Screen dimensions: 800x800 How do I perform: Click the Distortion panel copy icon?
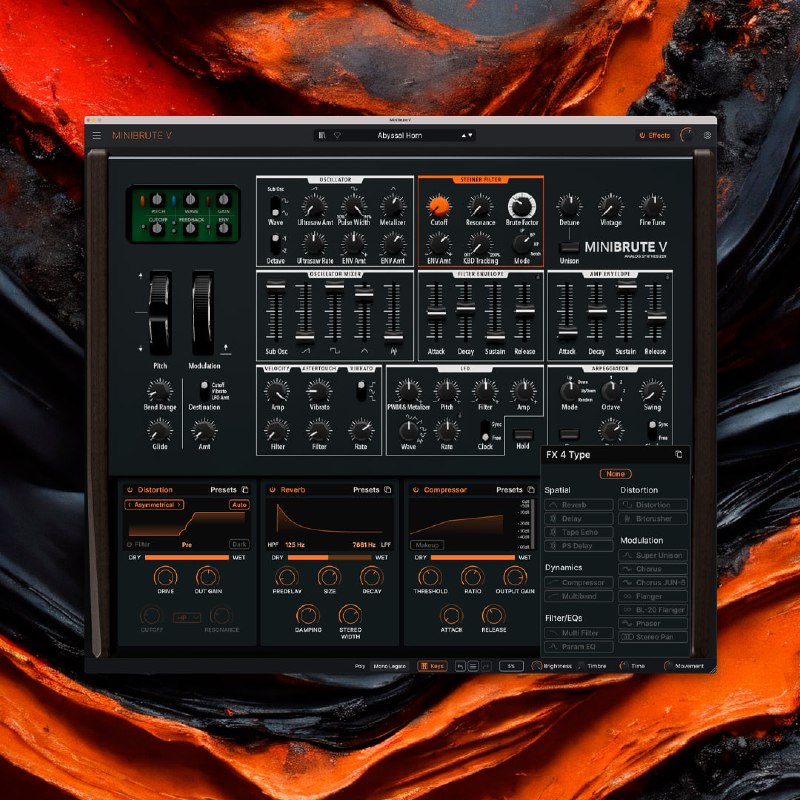tap(245, 489)
